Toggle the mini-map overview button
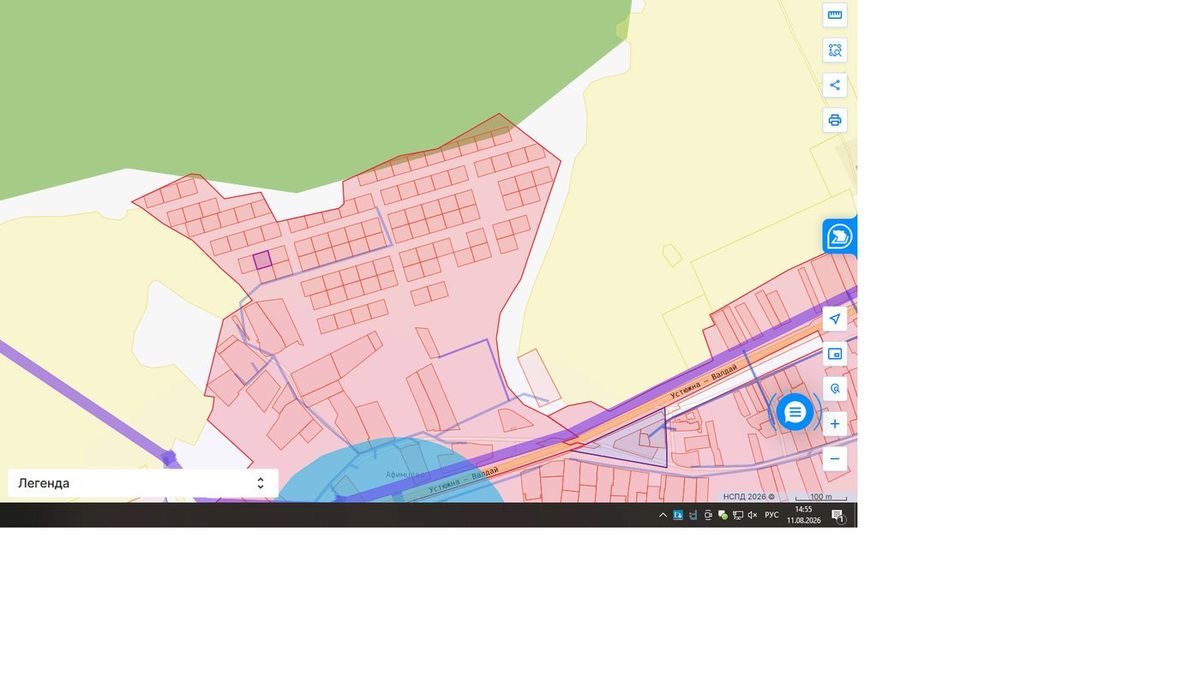Image resolution: width=1200 pixels, height=675 pixels. (835, 354)
